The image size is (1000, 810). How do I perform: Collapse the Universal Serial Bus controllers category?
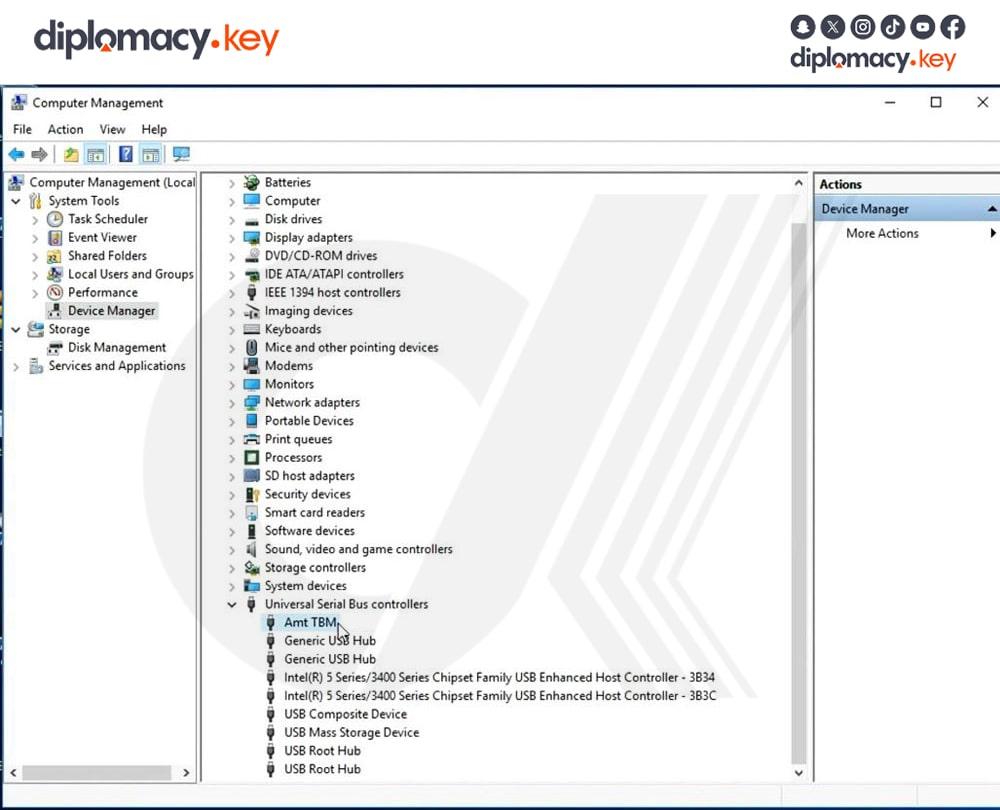[x=231, y=604]
